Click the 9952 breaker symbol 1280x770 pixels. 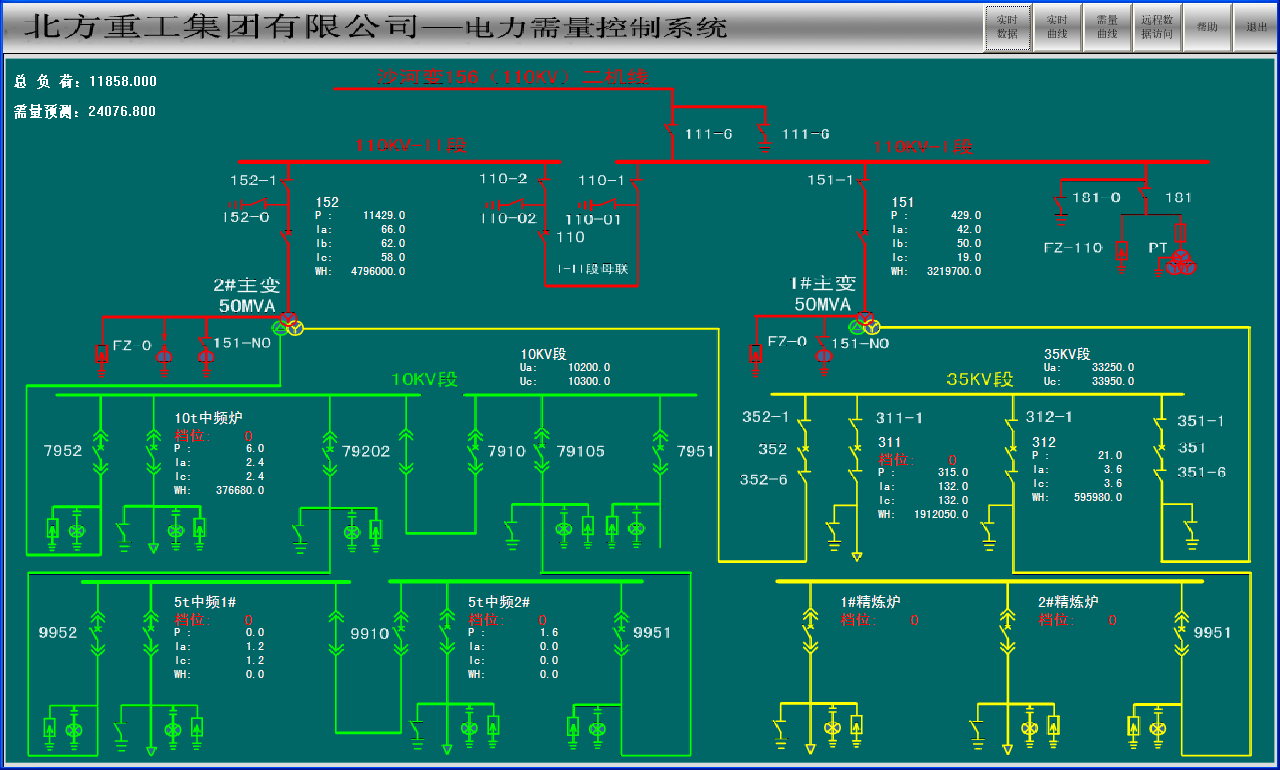click(x=98, y=633)
